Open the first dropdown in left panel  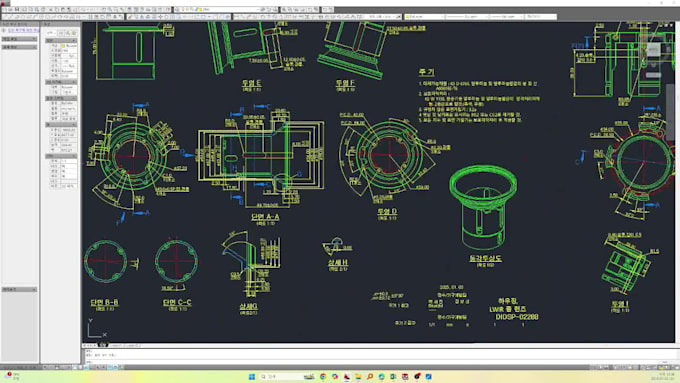[x=20, y=39]
